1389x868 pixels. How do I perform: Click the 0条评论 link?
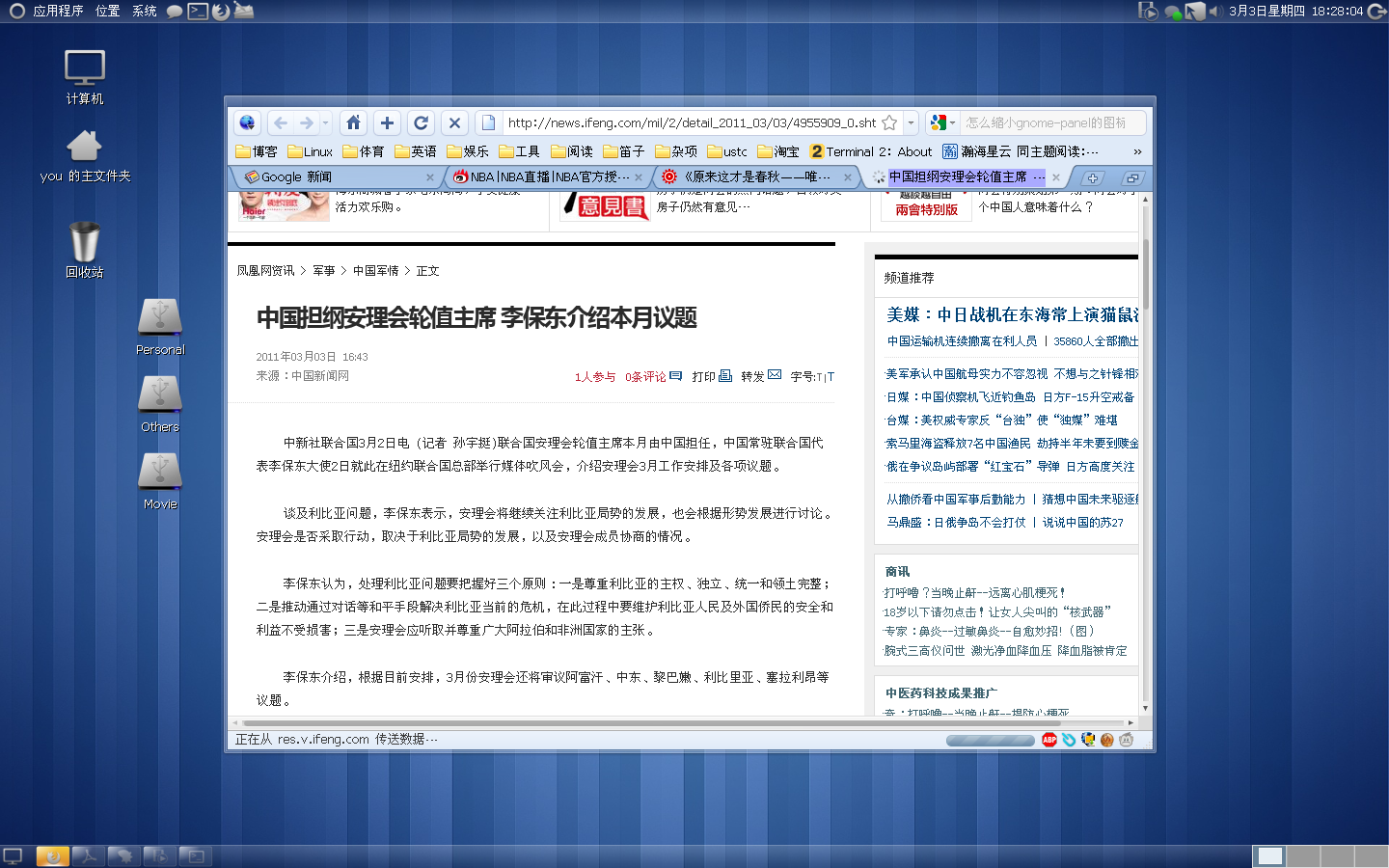(x=645, y=377)
